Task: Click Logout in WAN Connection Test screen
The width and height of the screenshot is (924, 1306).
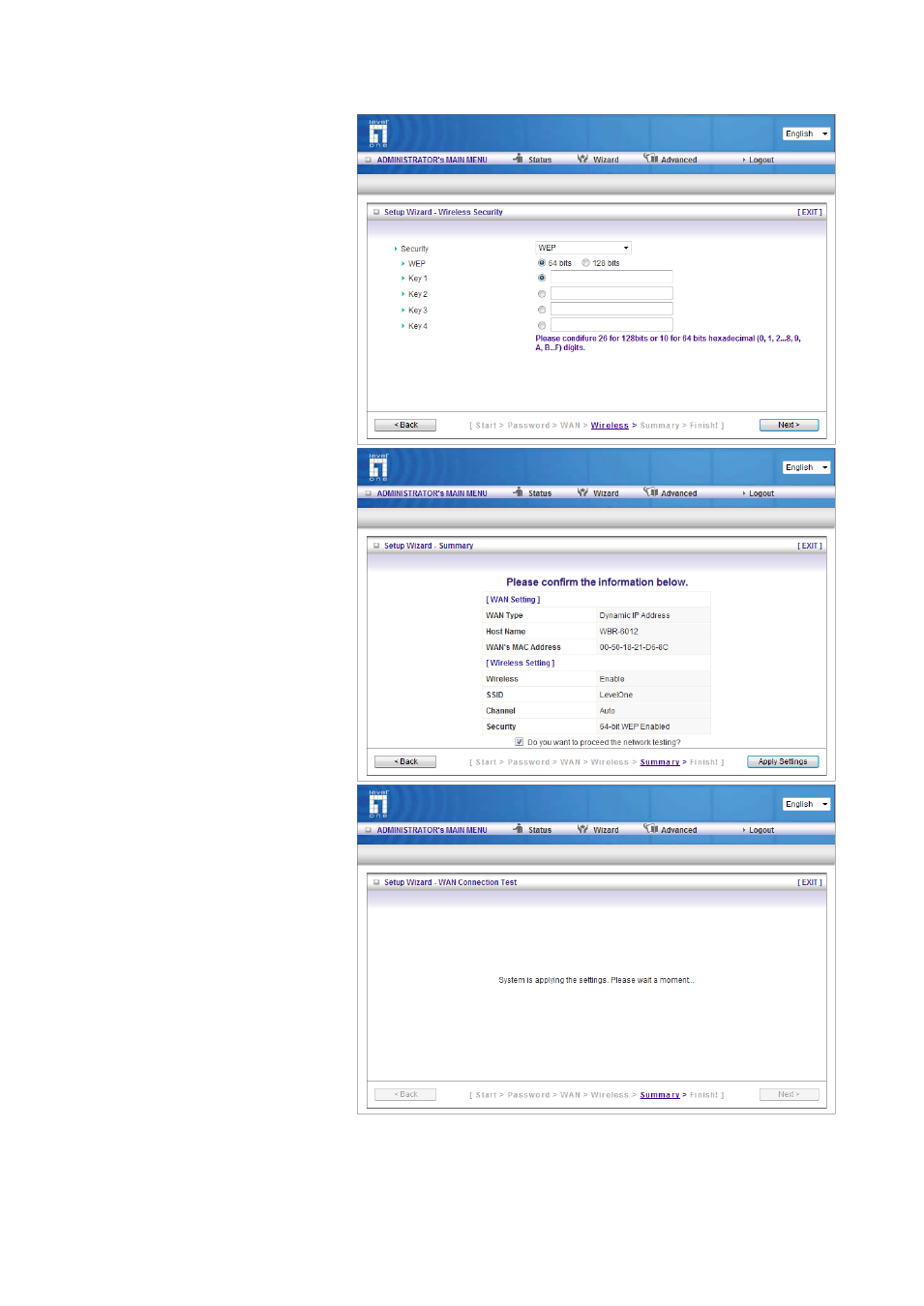Action: click(x=760, y=830)
